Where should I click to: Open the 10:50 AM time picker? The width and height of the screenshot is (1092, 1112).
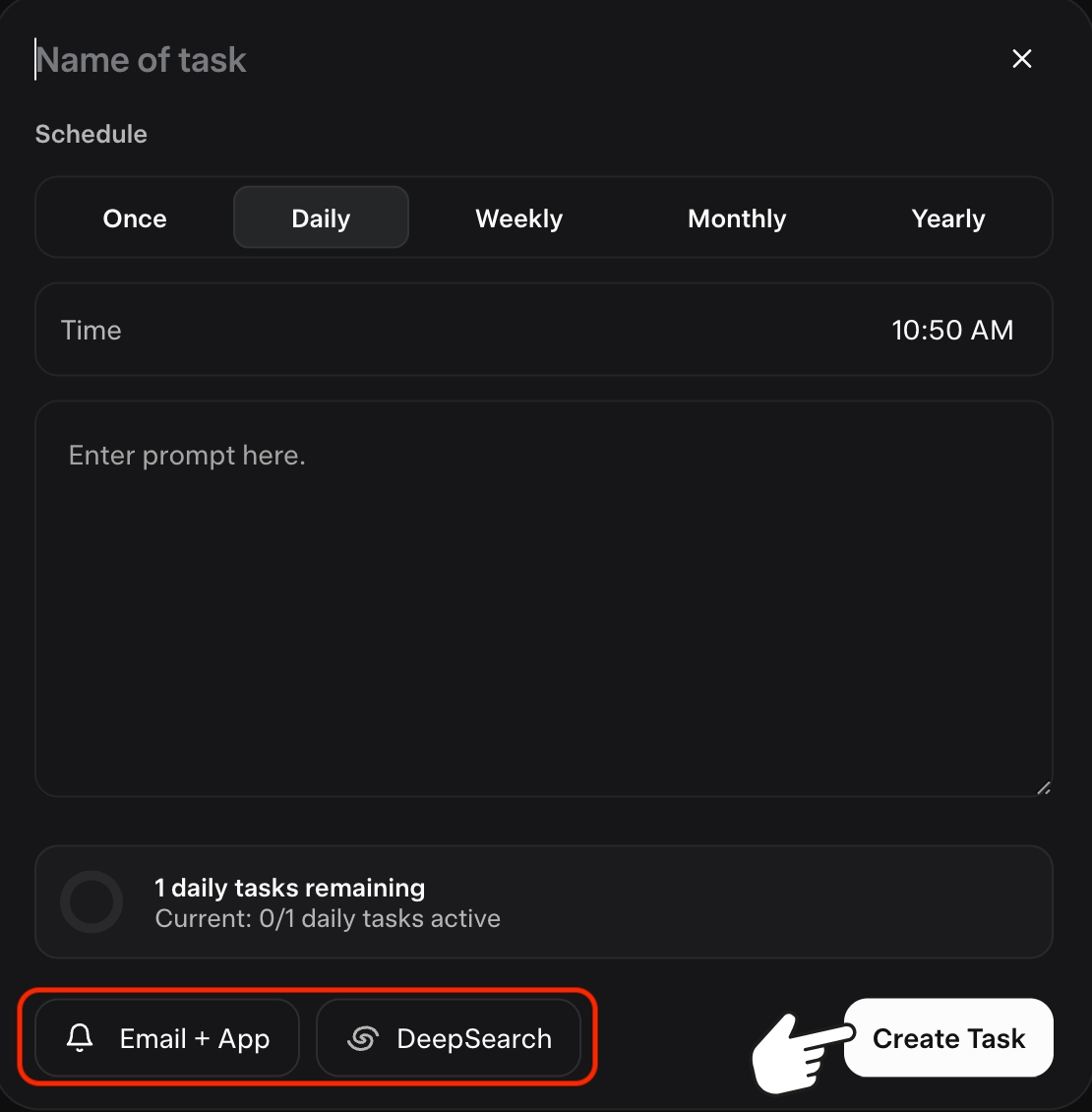pos(952,331)
